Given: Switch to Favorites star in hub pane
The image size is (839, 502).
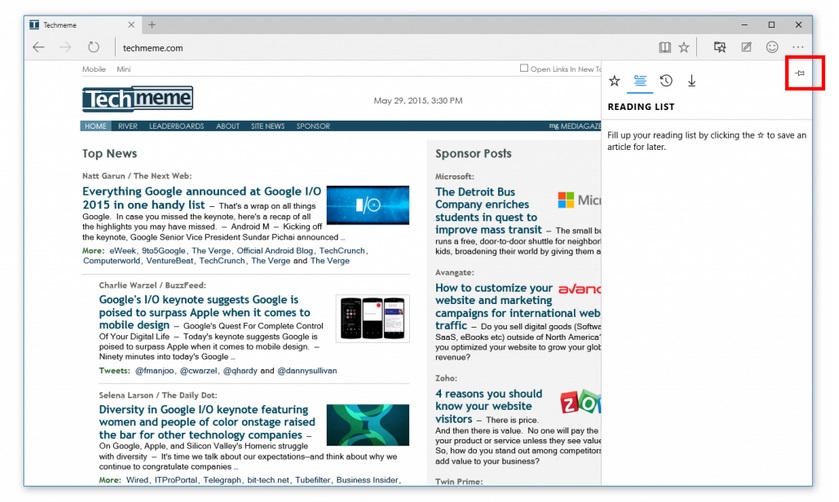Looking at the screenshot, I should (614, 81).
